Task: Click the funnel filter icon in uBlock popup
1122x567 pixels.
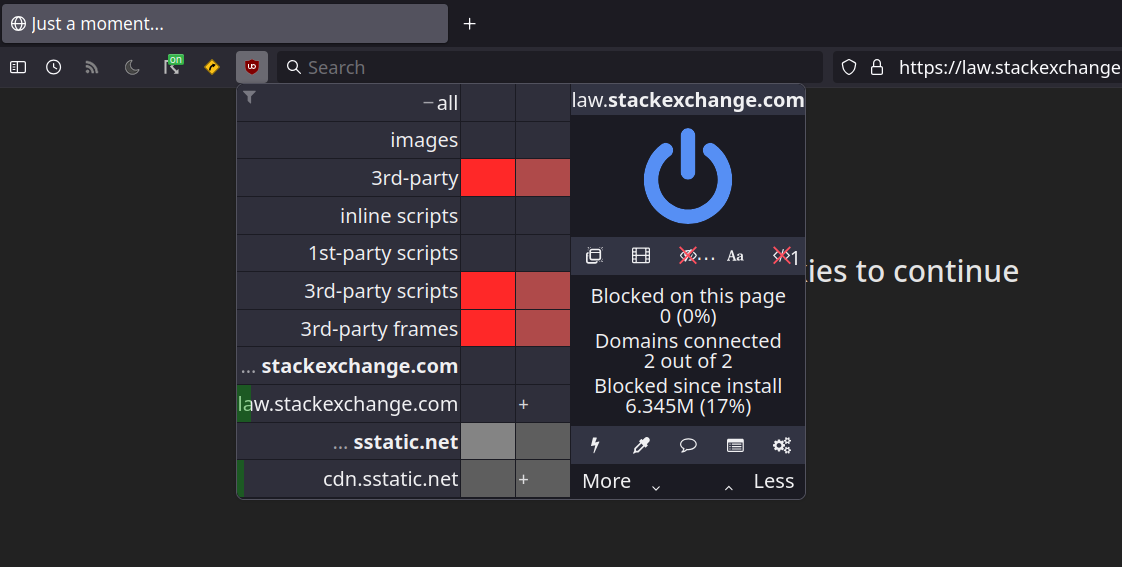Action: (249, 97)
